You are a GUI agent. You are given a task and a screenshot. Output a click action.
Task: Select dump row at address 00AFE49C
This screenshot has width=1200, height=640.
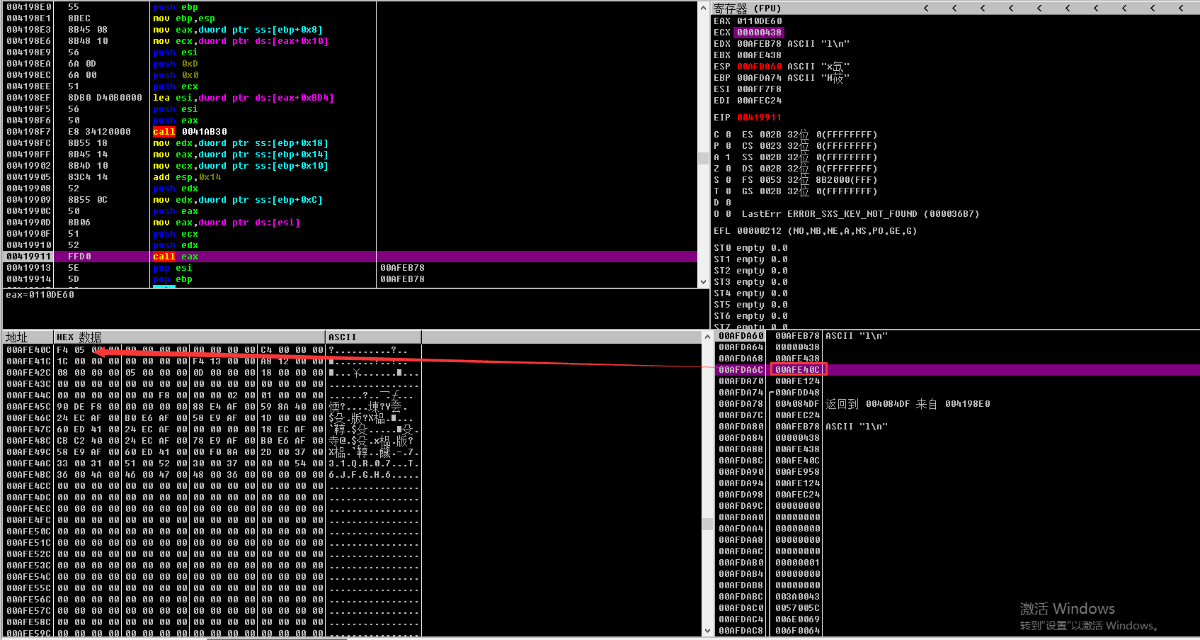click(350, 452)
